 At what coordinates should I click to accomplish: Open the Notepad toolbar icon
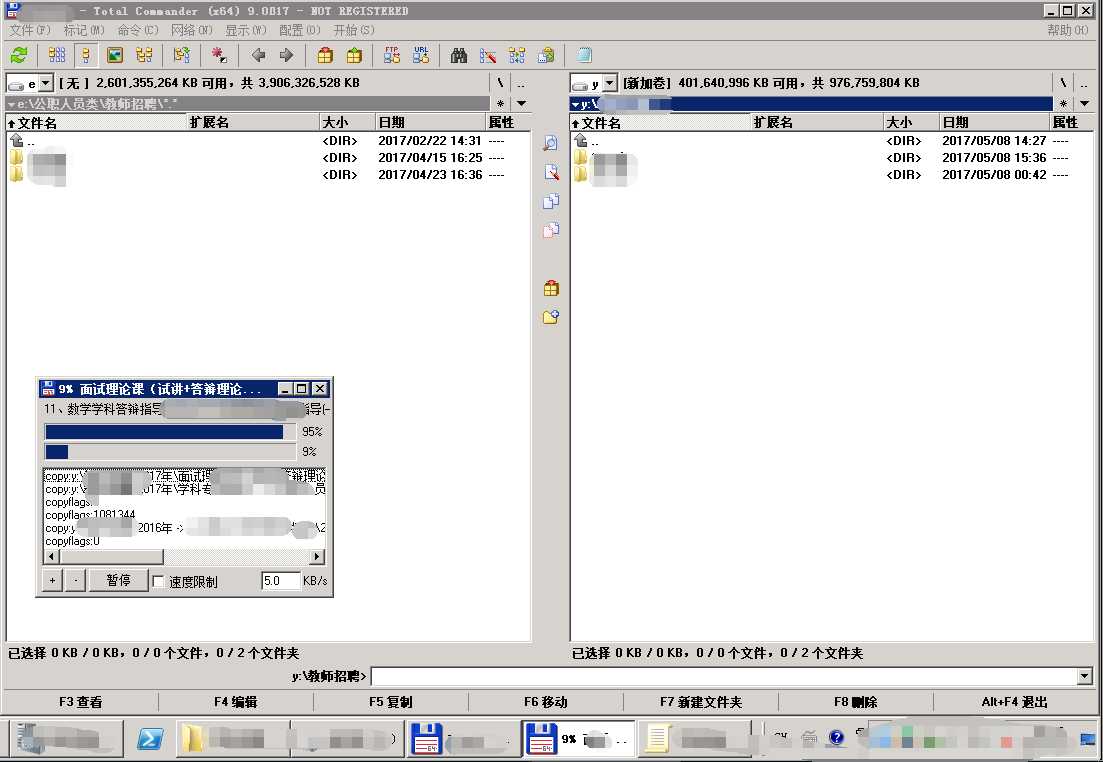tap(584, 55)
